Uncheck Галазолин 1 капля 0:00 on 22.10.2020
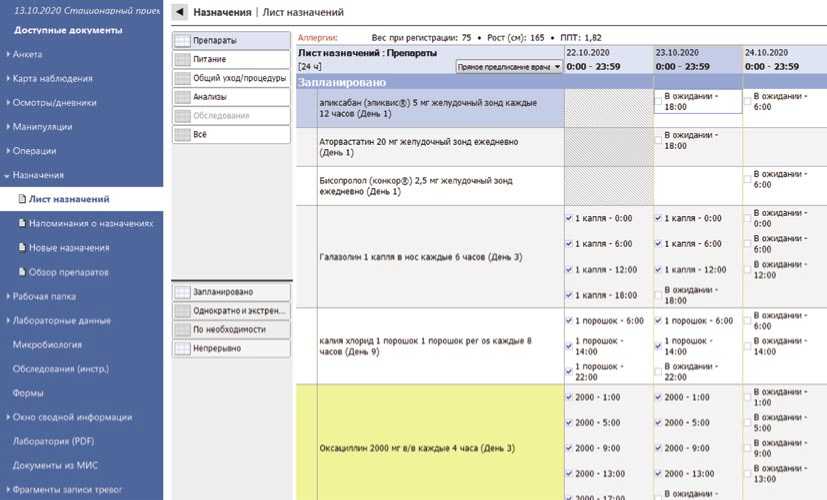827x500 pixels. pyautogui.click(x=569, y=218)
